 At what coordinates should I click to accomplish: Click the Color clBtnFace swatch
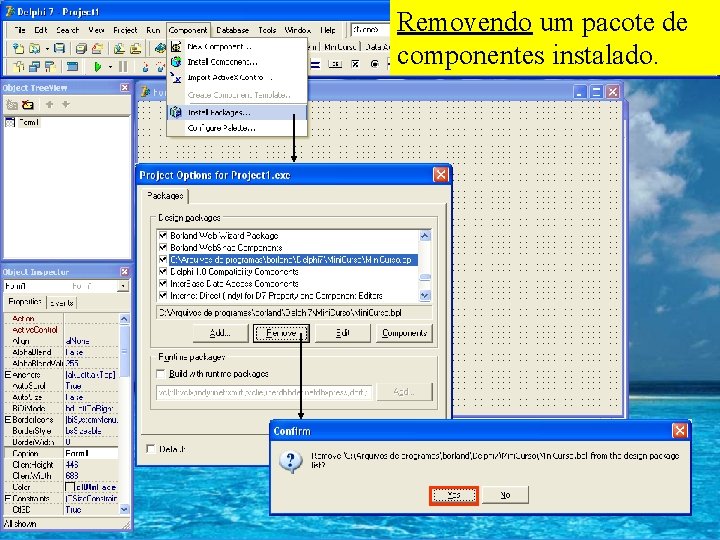tap(70, 487)
